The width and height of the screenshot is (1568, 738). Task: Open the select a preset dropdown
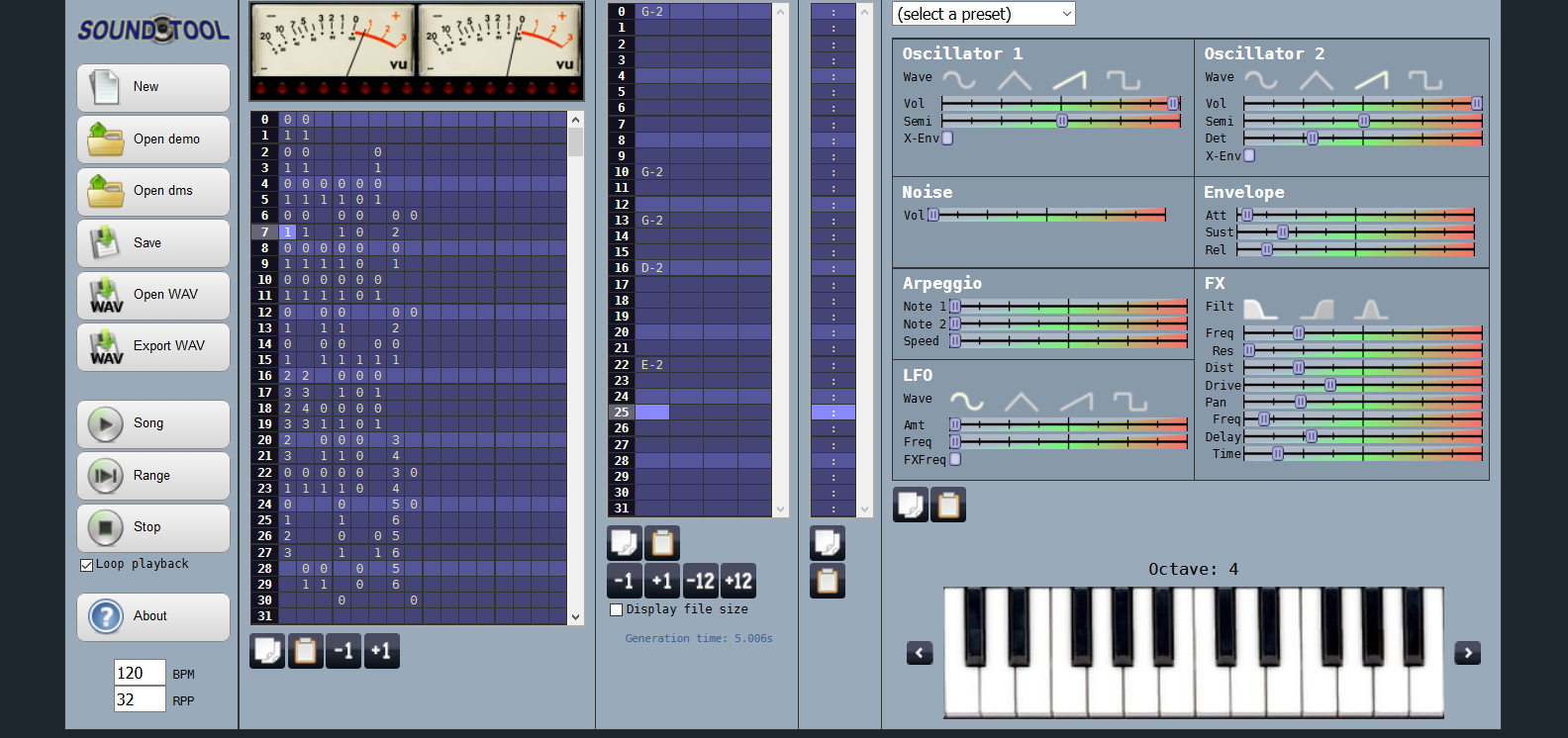coord(984,14)
